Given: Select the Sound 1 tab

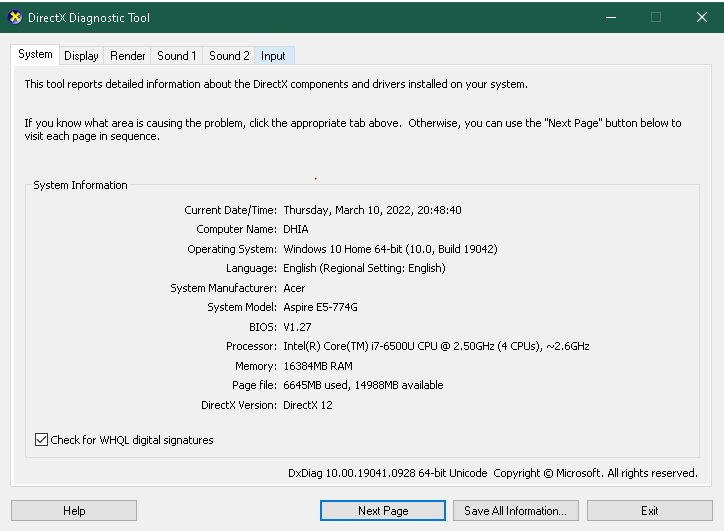Looking at the screenshot, I should coord(177,56).
